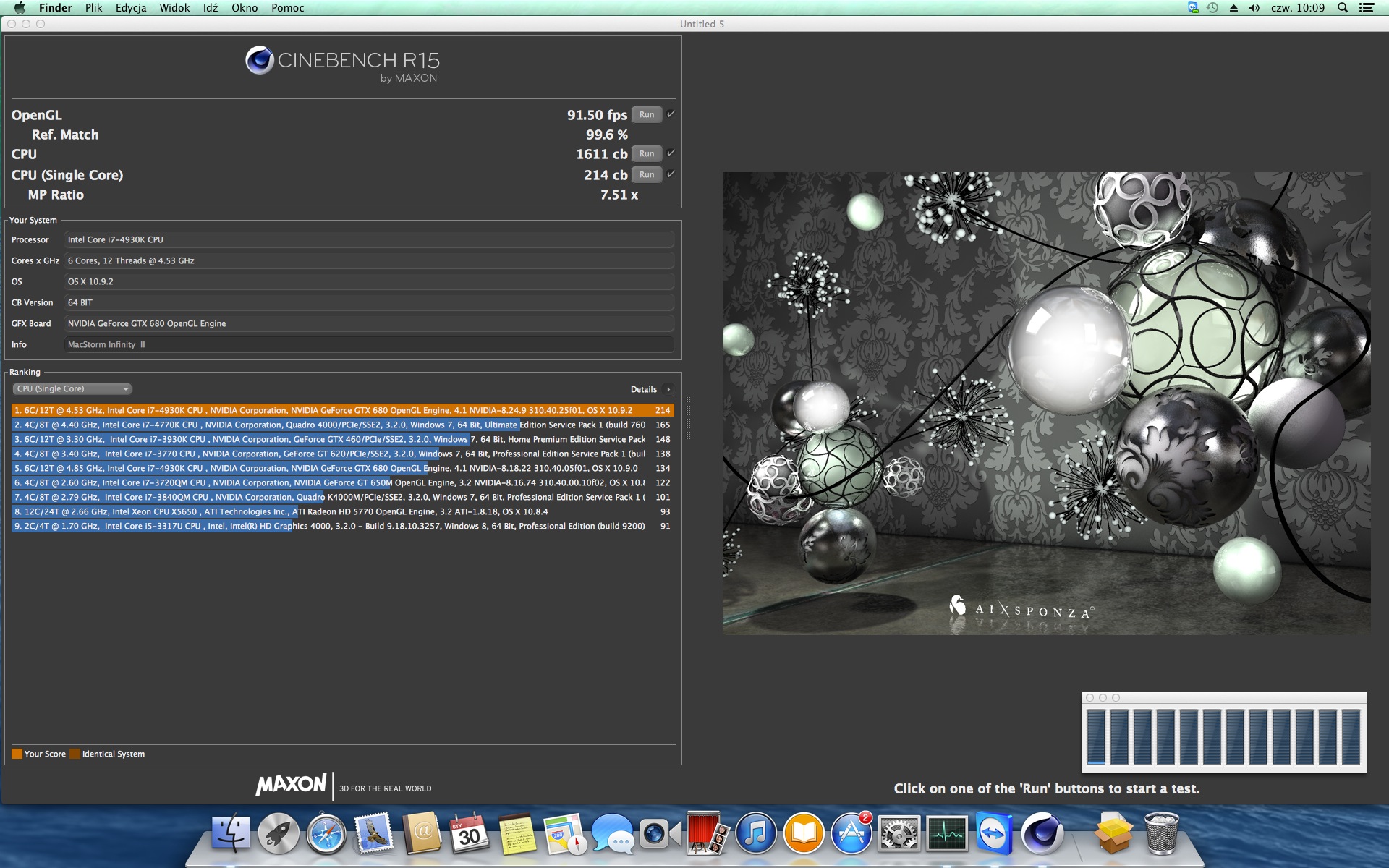Viewport: 1389px width, 868px height.
Task: Open System Preferences gear icon
Action: pos(899,833)
